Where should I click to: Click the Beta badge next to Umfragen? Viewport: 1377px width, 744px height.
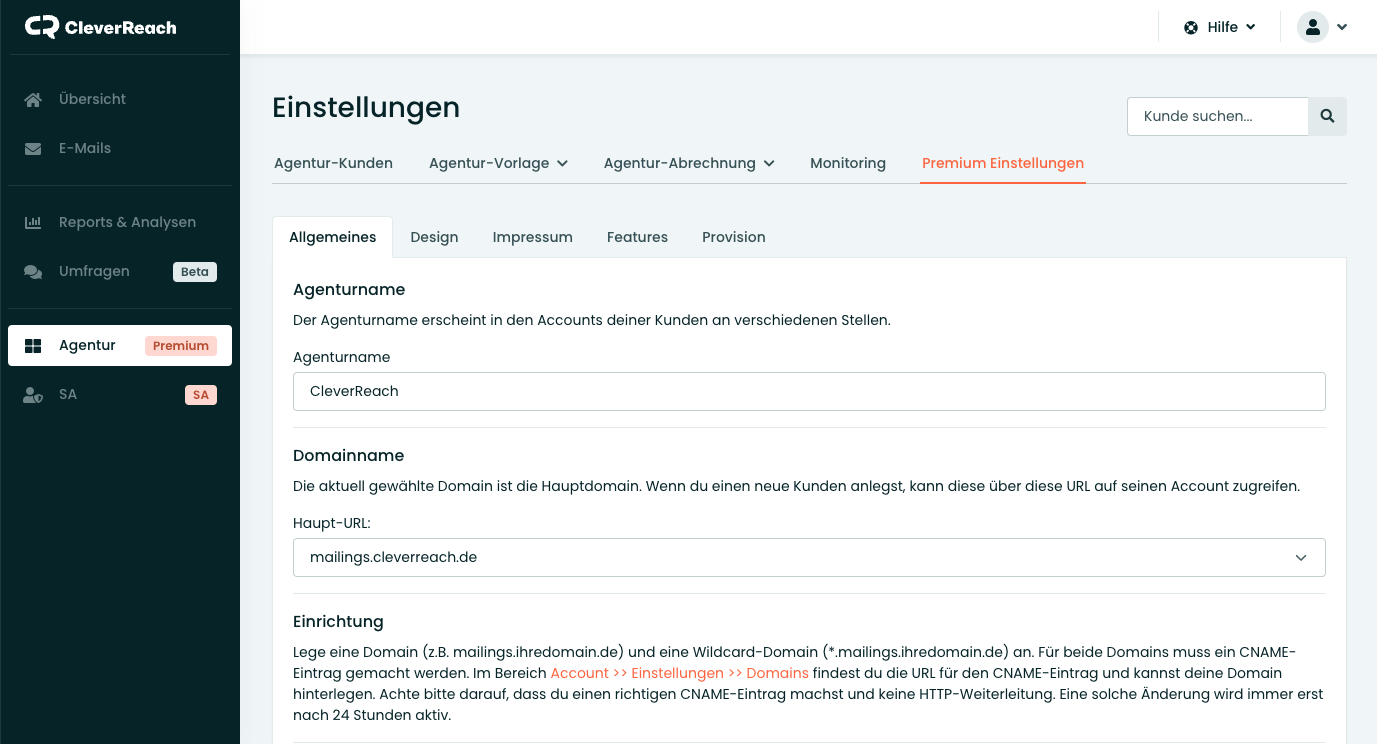coord(195,271)
